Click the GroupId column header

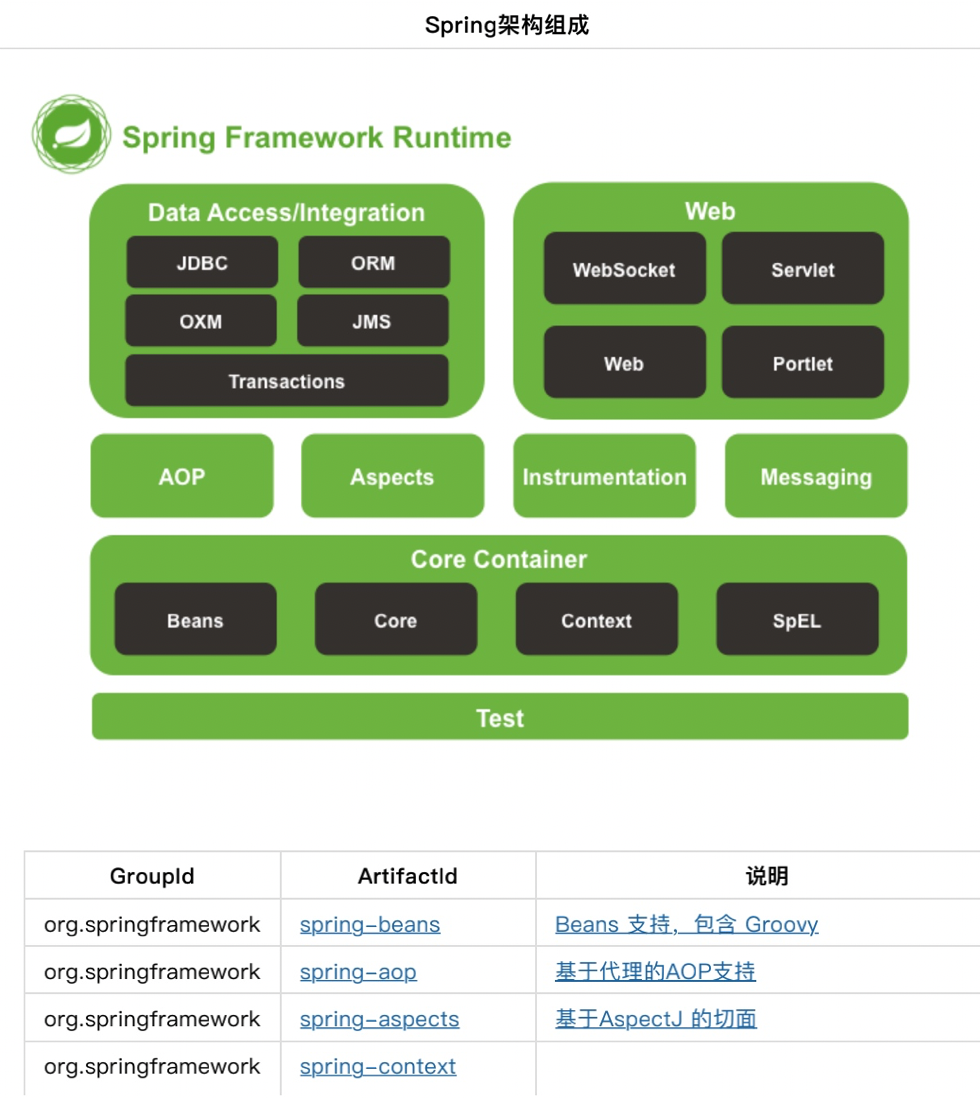click(x=152, y=876)
